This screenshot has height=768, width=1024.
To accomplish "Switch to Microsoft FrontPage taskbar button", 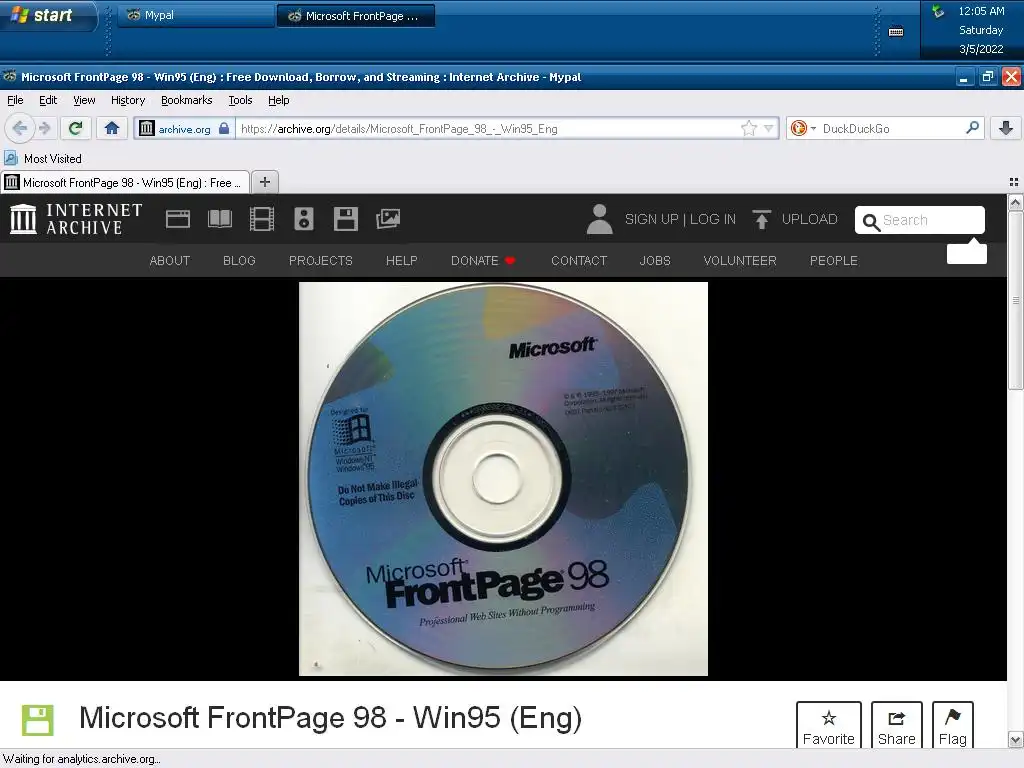I will [x=356, y=16].
